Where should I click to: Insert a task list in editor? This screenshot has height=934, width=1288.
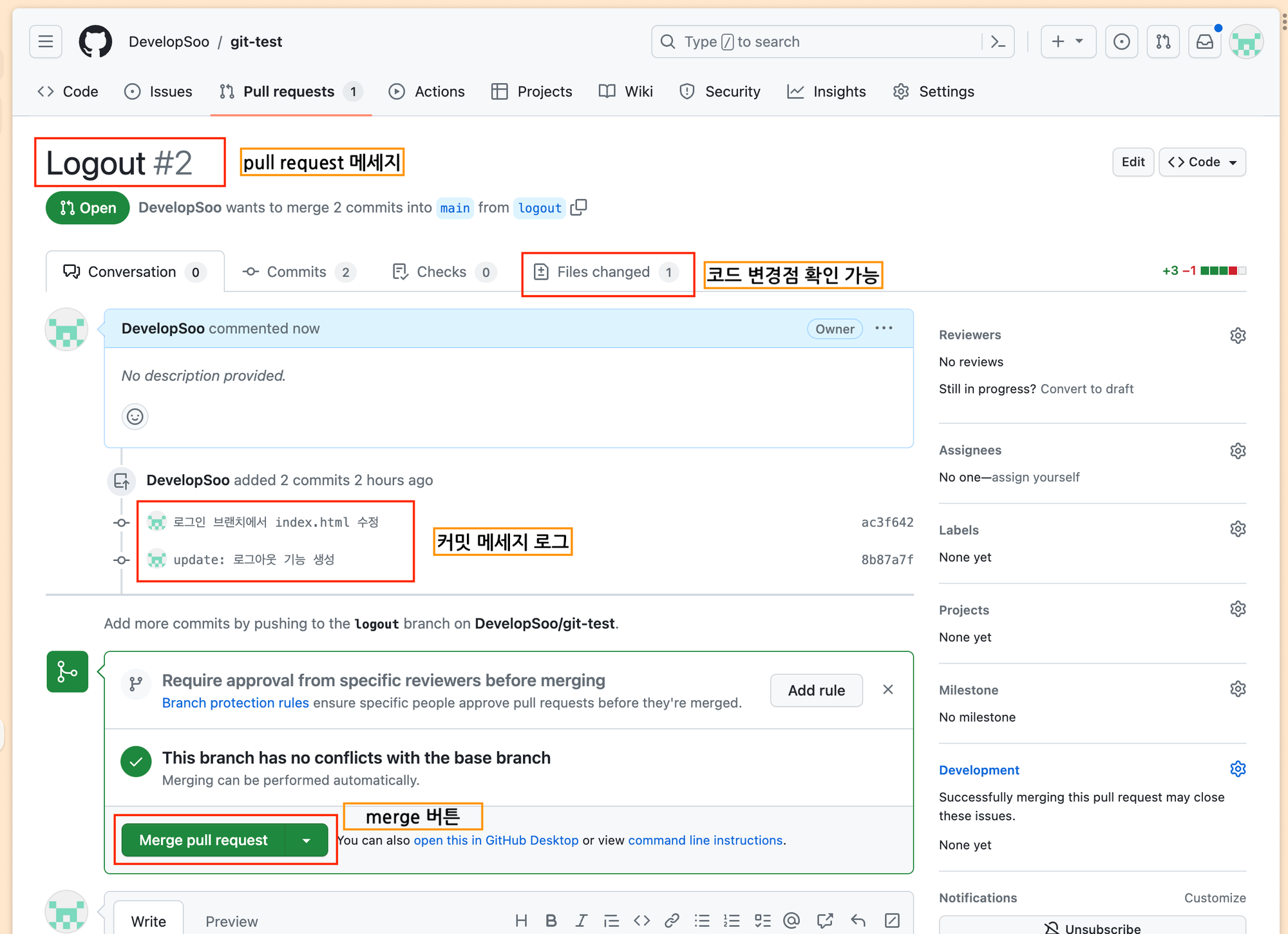(x=762, y=920)
